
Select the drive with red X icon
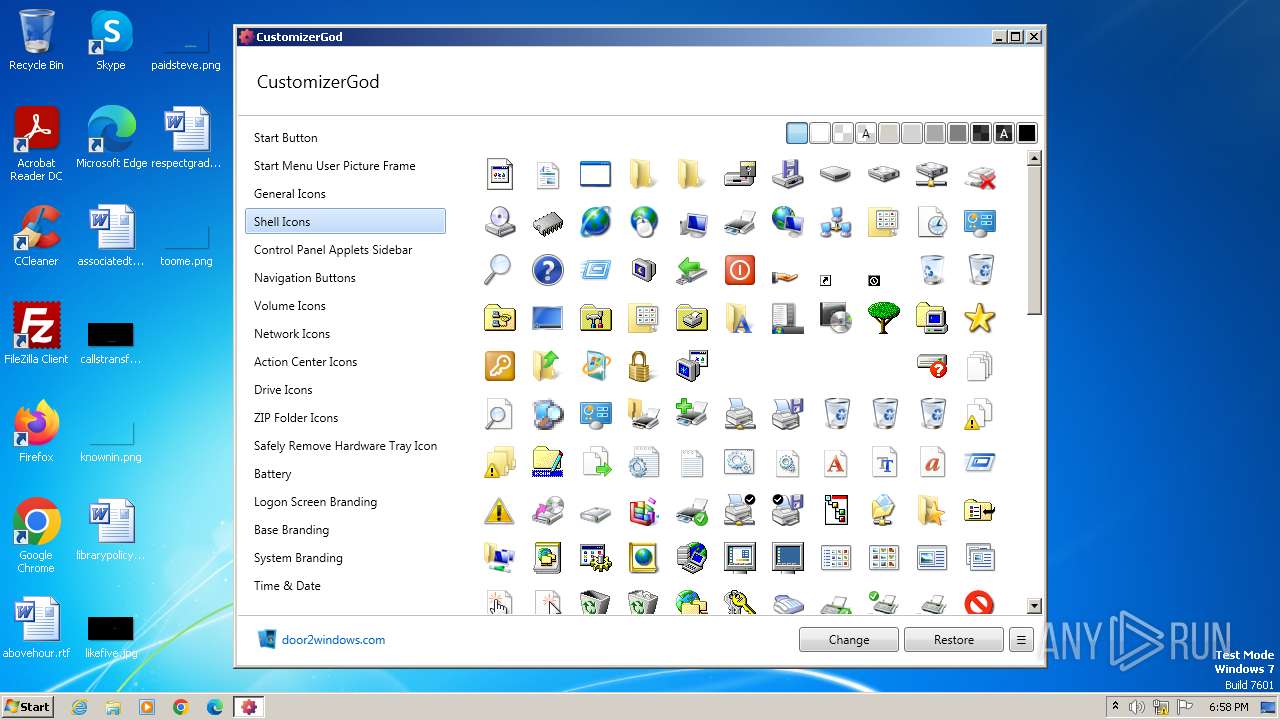[x=979, y=174]
